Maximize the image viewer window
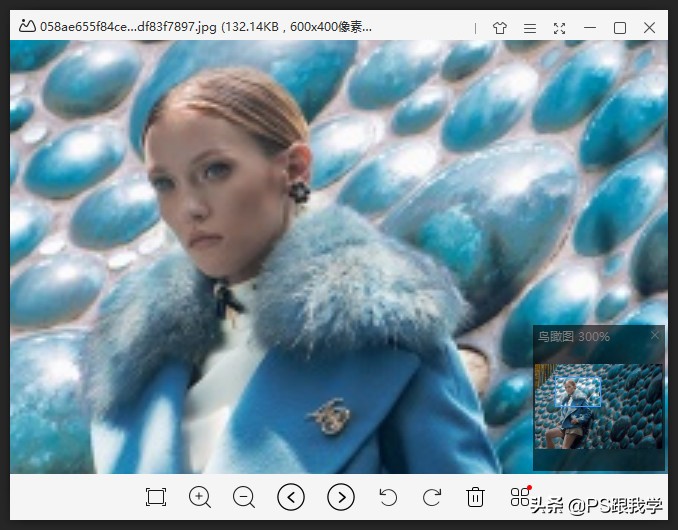 click(620, 28)
